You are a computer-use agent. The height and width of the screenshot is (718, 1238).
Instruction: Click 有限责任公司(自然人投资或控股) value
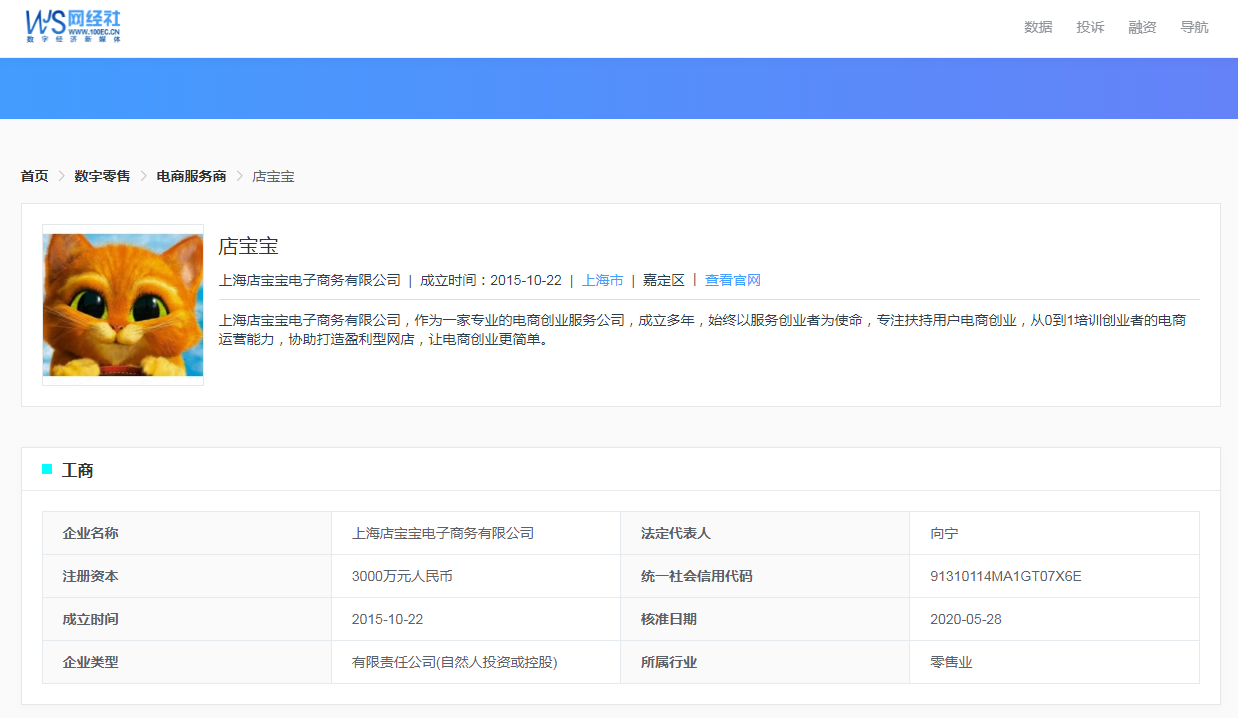[455, 662]
